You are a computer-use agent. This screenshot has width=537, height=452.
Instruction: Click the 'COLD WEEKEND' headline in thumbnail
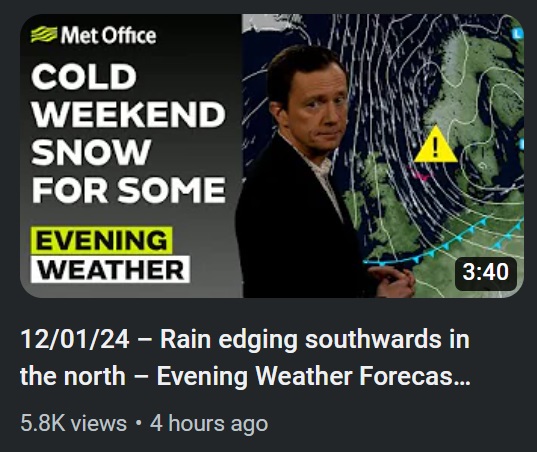128,95
